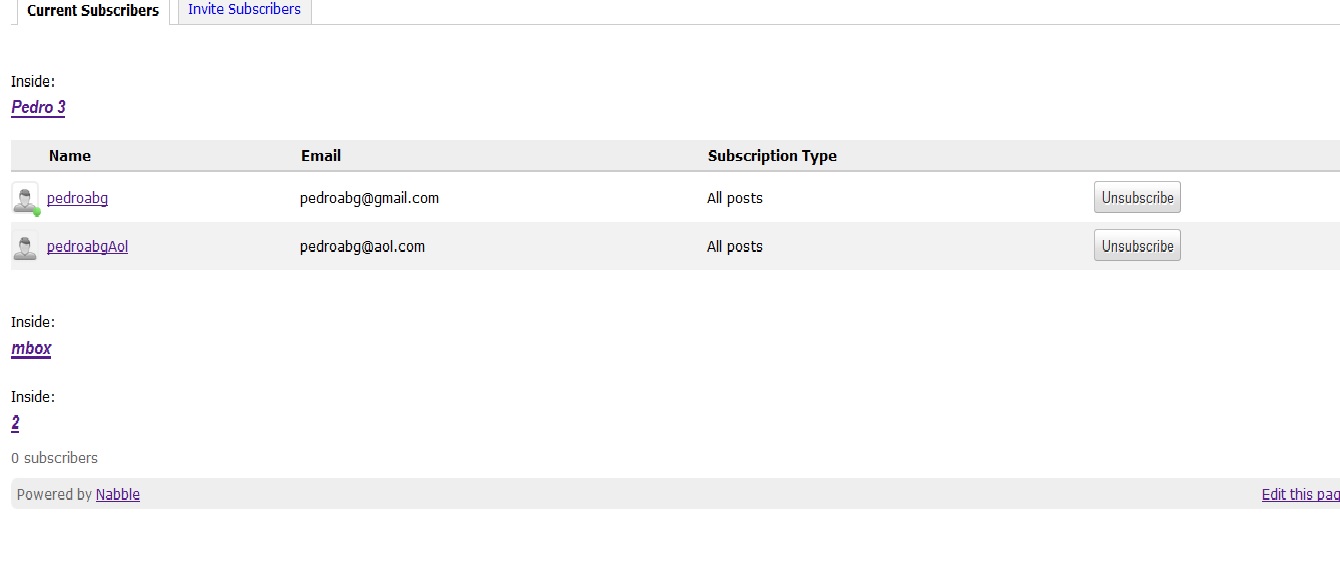This screenshot has width=1340, height=561.
Task: Open the pedroabgAol profile link
Action: [x=87, y=246]
